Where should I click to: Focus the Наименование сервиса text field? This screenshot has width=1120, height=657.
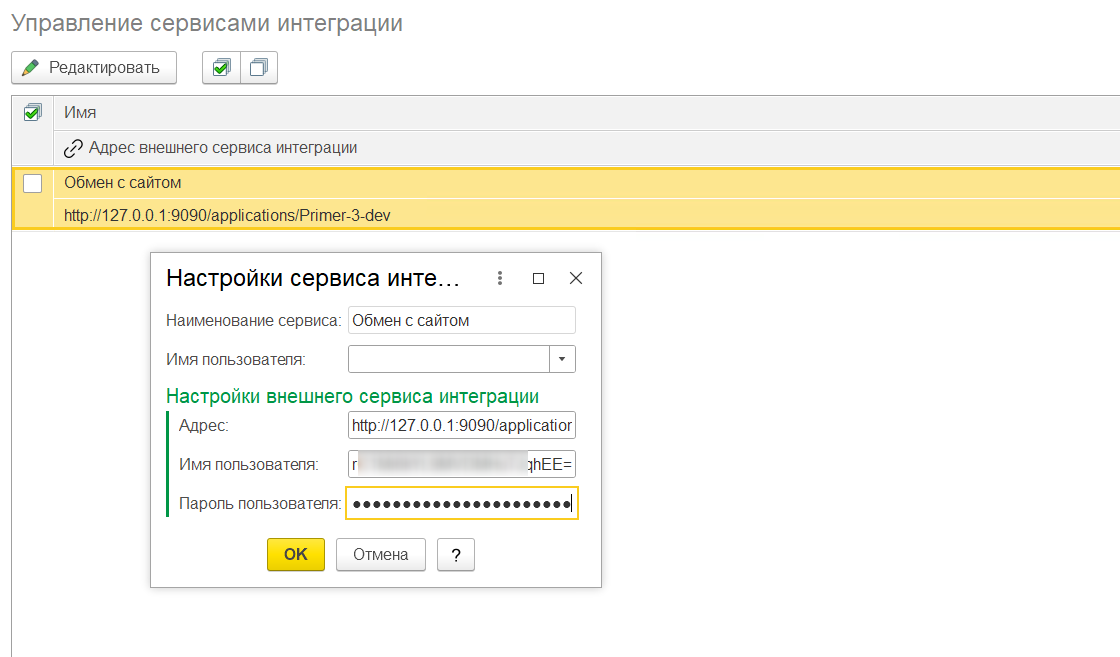point(461,320)
